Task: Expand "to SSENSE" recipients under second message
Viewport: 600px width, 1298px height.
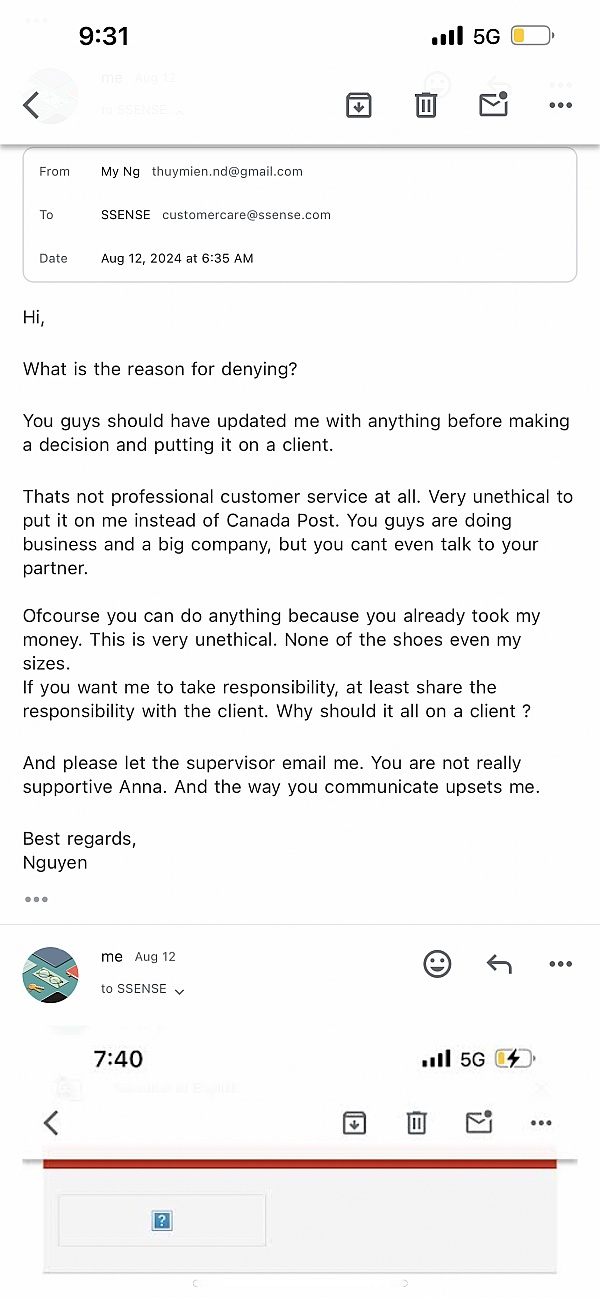Action: pyautogui.click(x=180, y=991)
